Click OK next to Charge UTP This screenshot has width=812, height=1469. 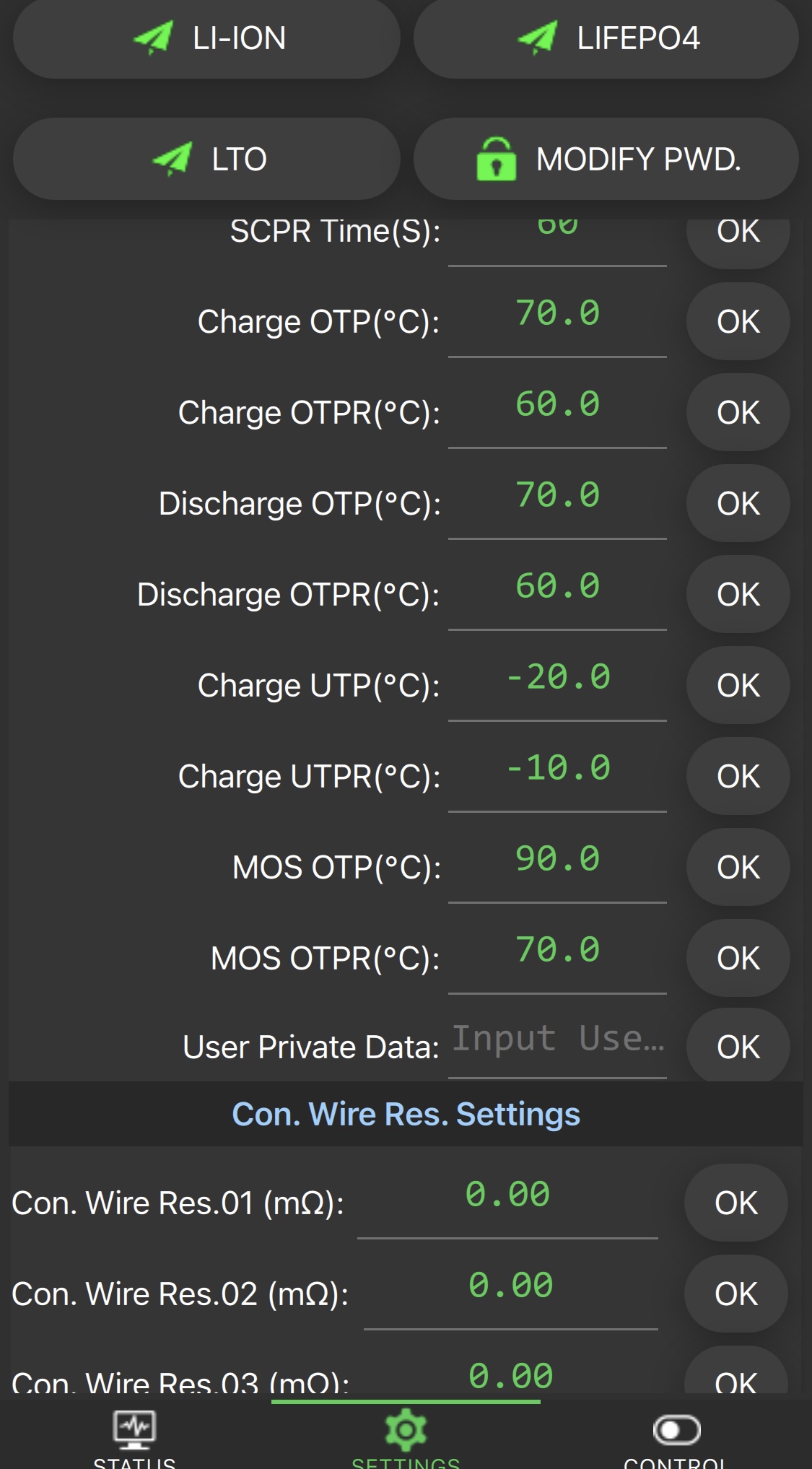738,686
